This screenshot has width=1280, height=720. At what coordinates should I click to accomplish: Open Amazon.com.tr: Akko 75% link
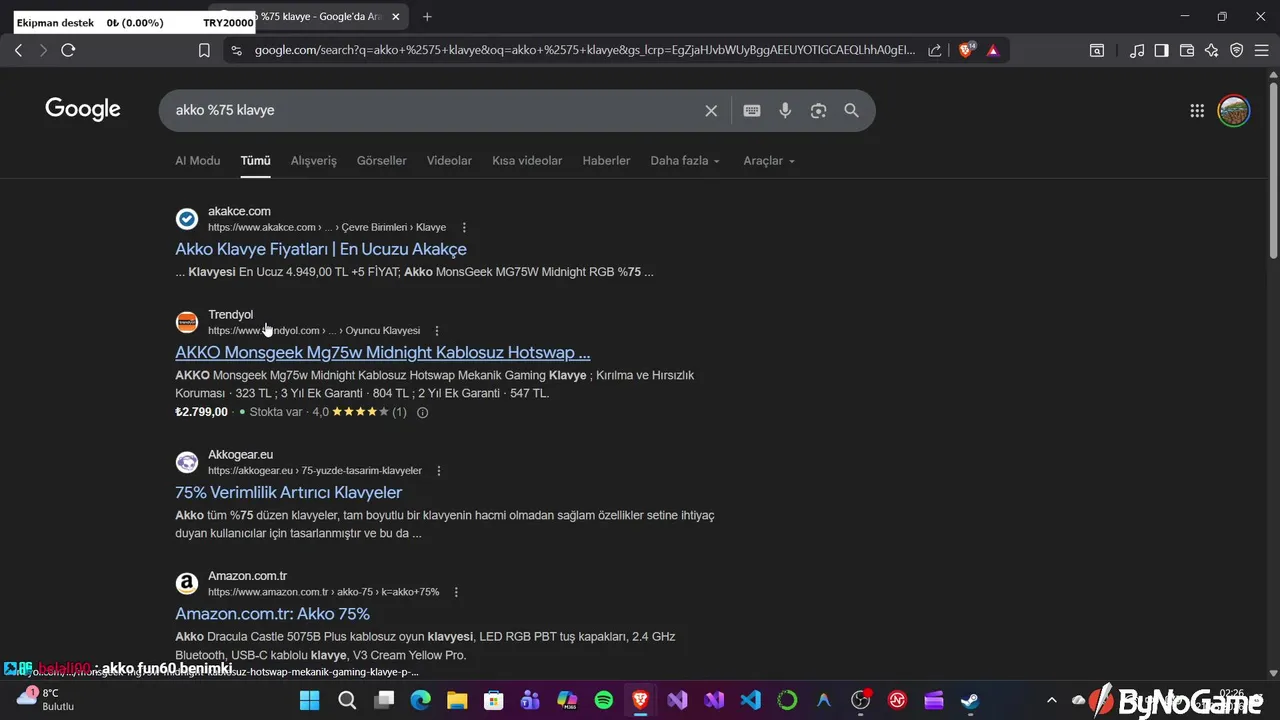(273, 613)
